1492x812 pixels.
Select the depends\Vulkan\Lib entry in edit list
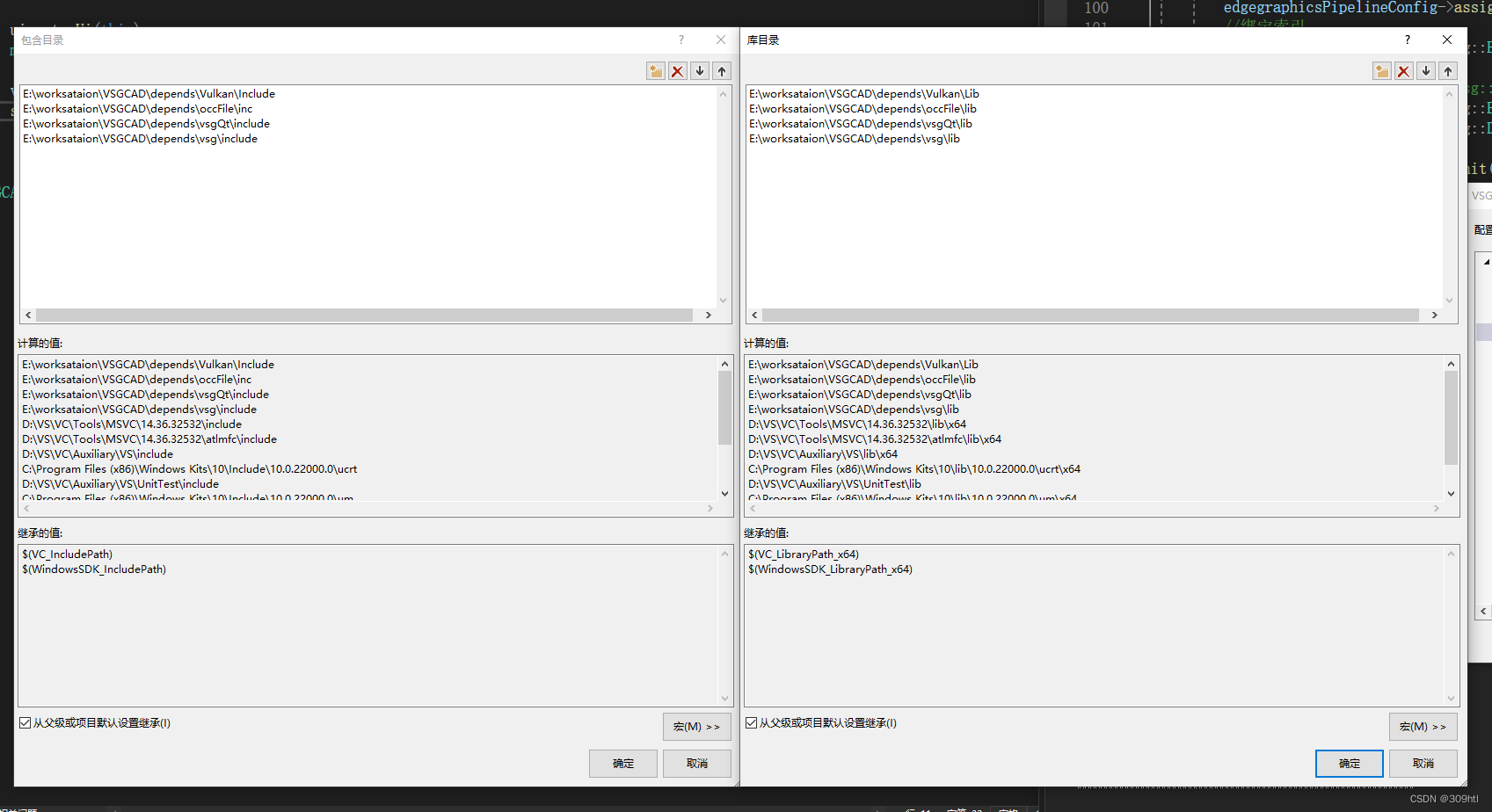[864, 94]
